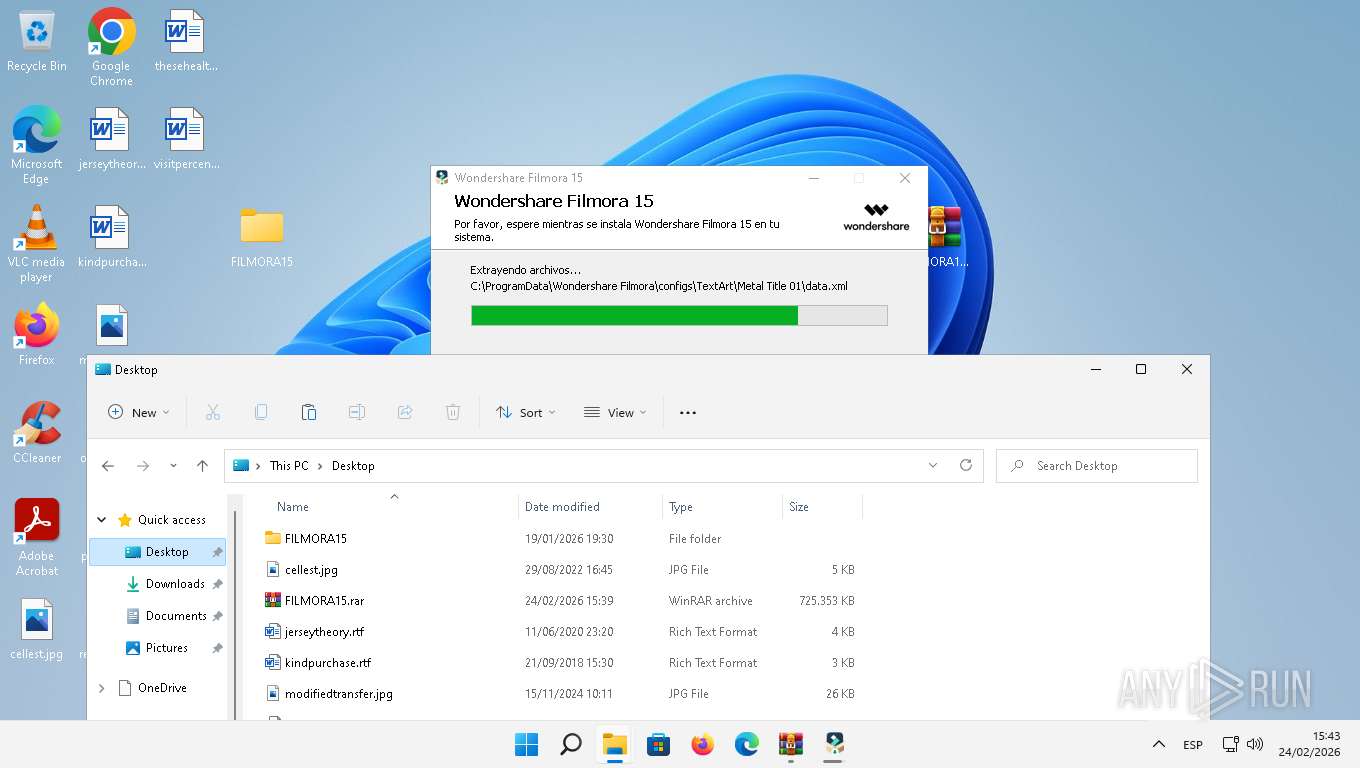Click the Paste icon in Explorer toolbar
This screenshot has width=1360, height=768.
coord(309,412)
